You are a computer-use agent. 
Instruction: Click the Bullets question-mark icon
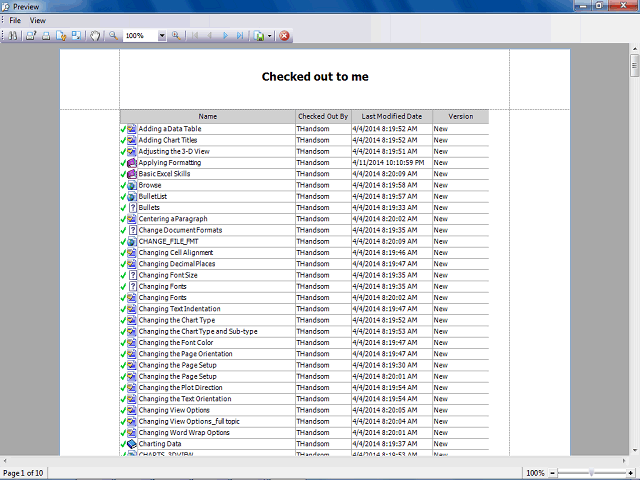132,208
